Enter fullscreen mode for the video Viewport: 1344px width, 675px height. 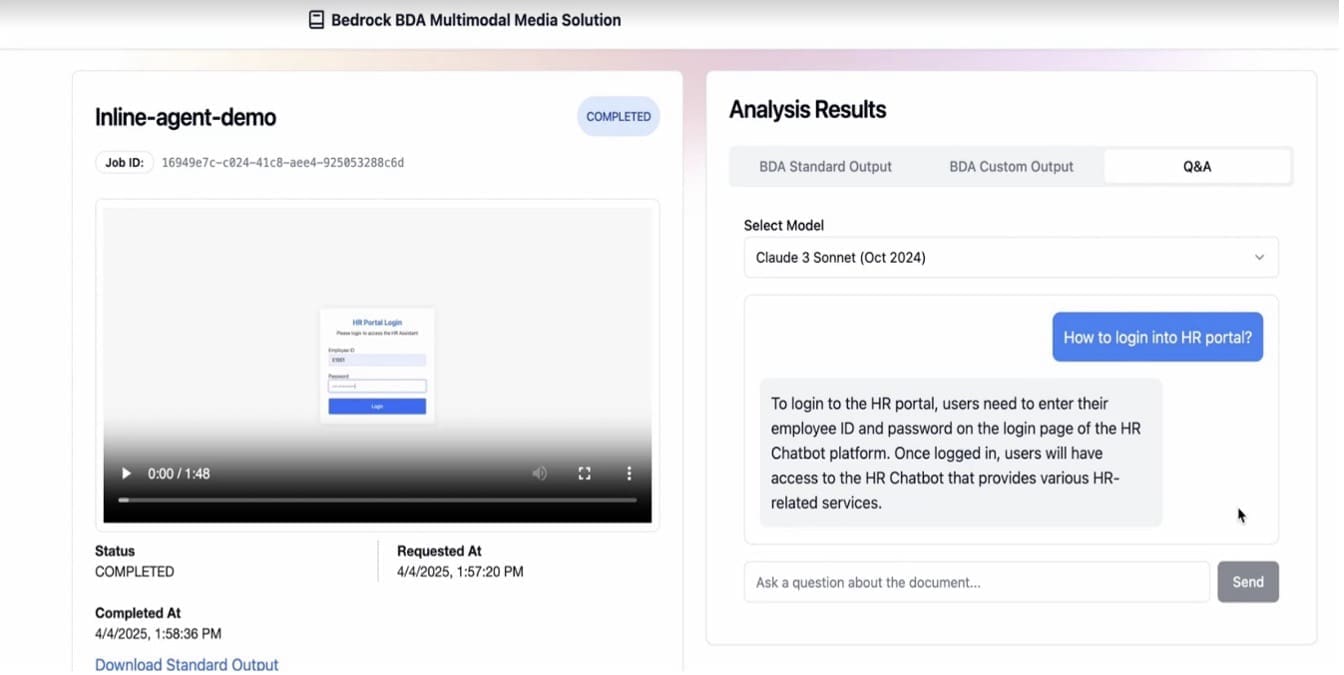[585, 473]
